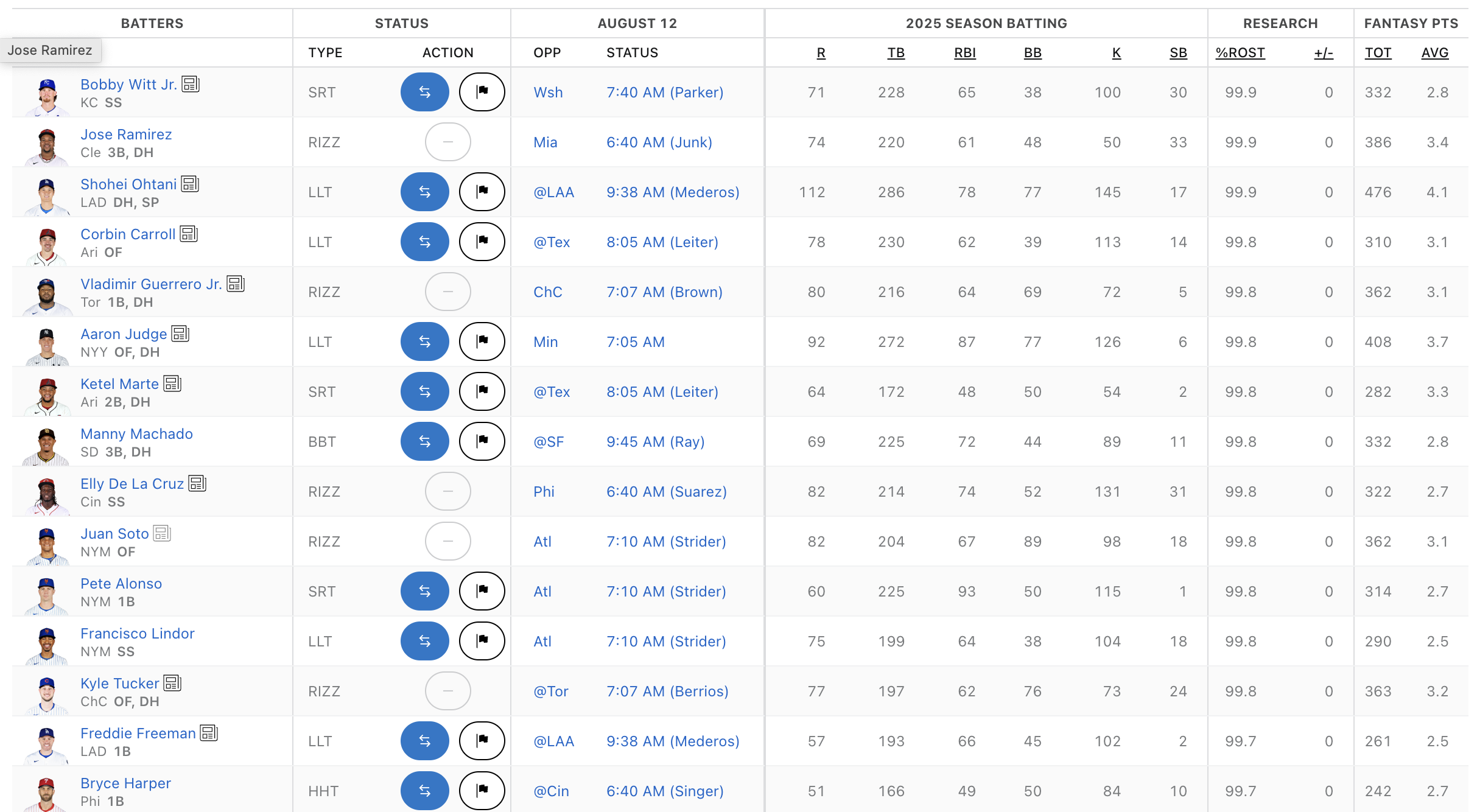Image resolution: width=1477 pixels, height=812 pixels.
Task: Sort the table by TOT fantasy points
Action: [1378, 53]
